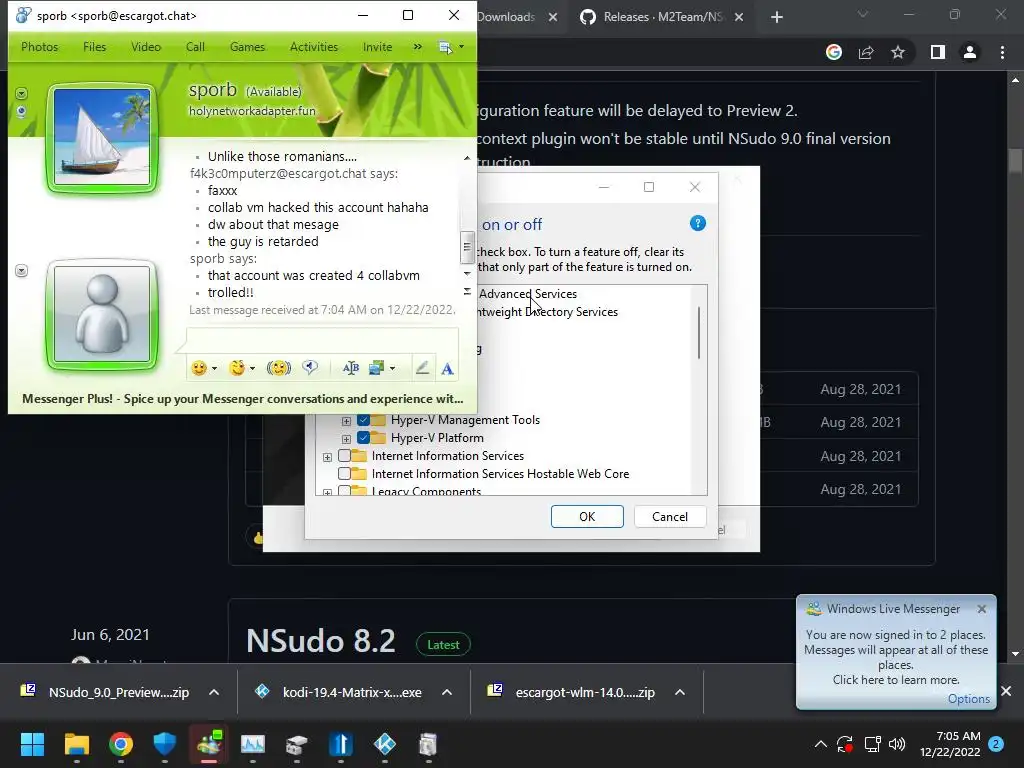This screenshot has height=768, width=1024.
Task: Send a nudge in the chat
Action: pyautogui.click(x=279, y=368)
